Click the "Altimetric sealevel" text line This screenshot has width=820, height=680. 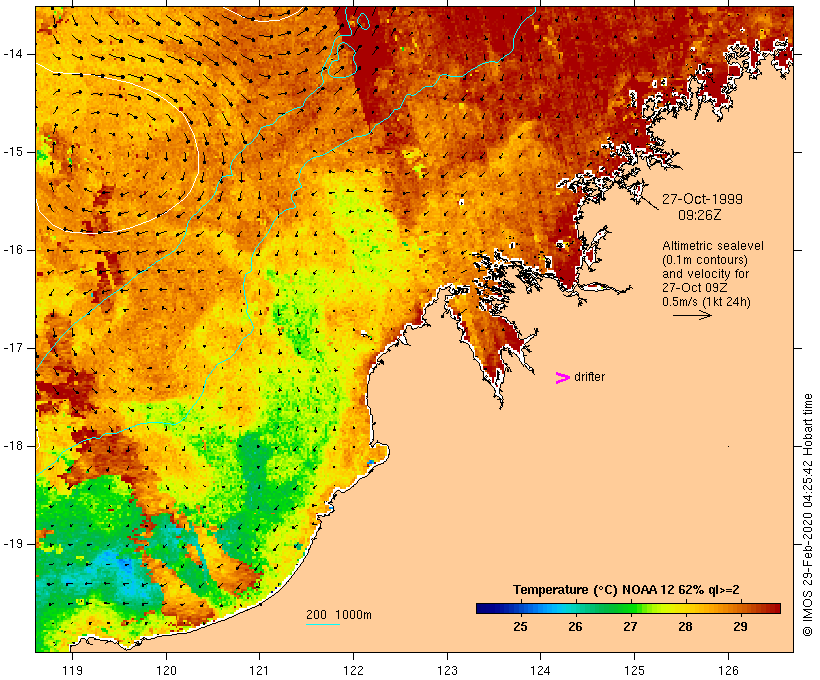[x=713, y=245]
